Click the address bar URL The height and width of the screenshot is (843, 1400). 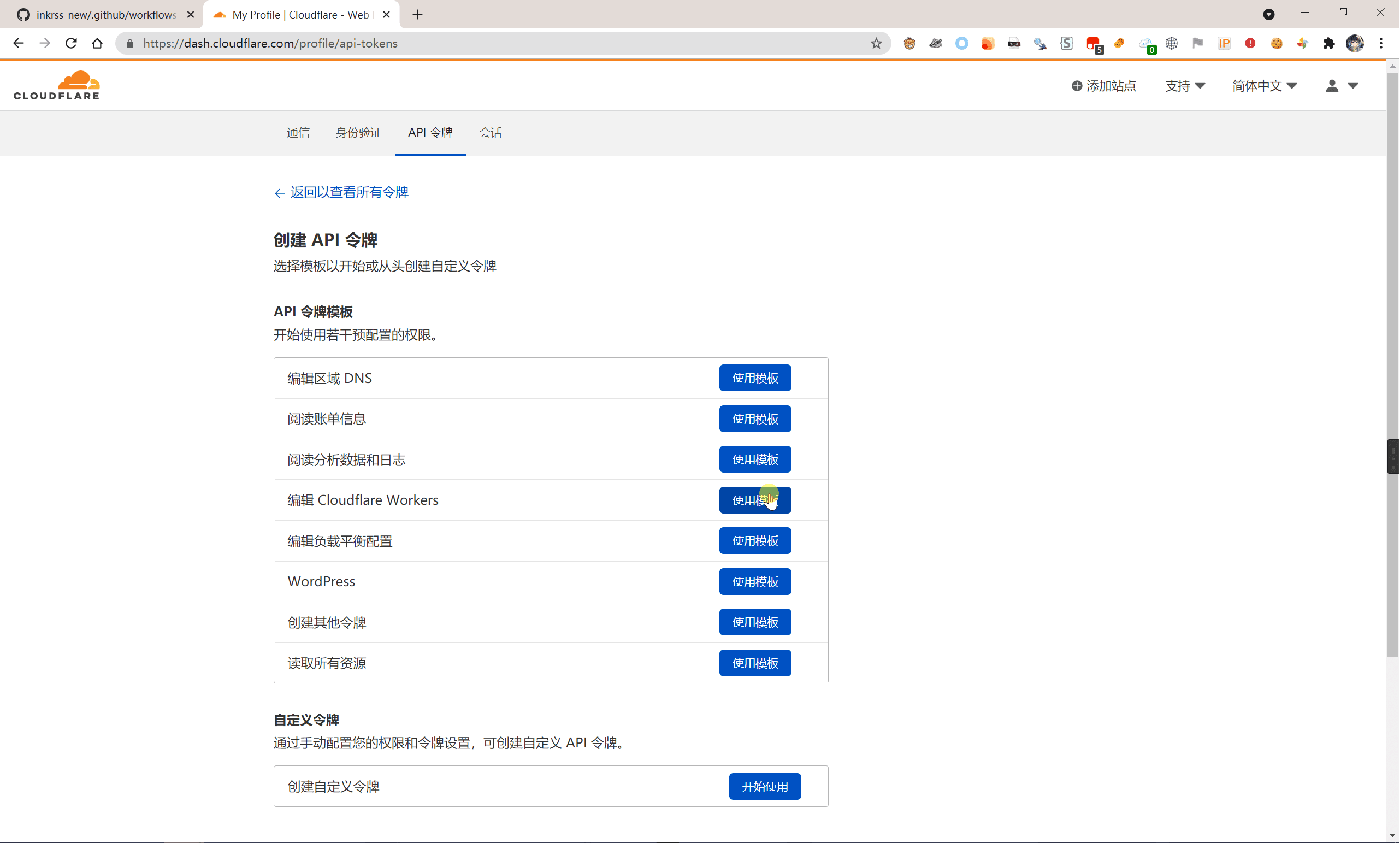point(270,43)
